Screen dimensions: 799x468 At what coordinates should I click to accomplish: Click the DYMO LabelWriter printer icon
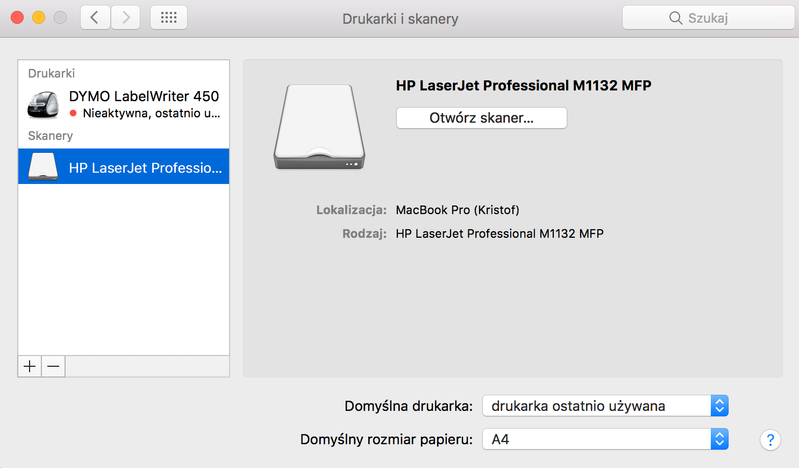point(43,104)
